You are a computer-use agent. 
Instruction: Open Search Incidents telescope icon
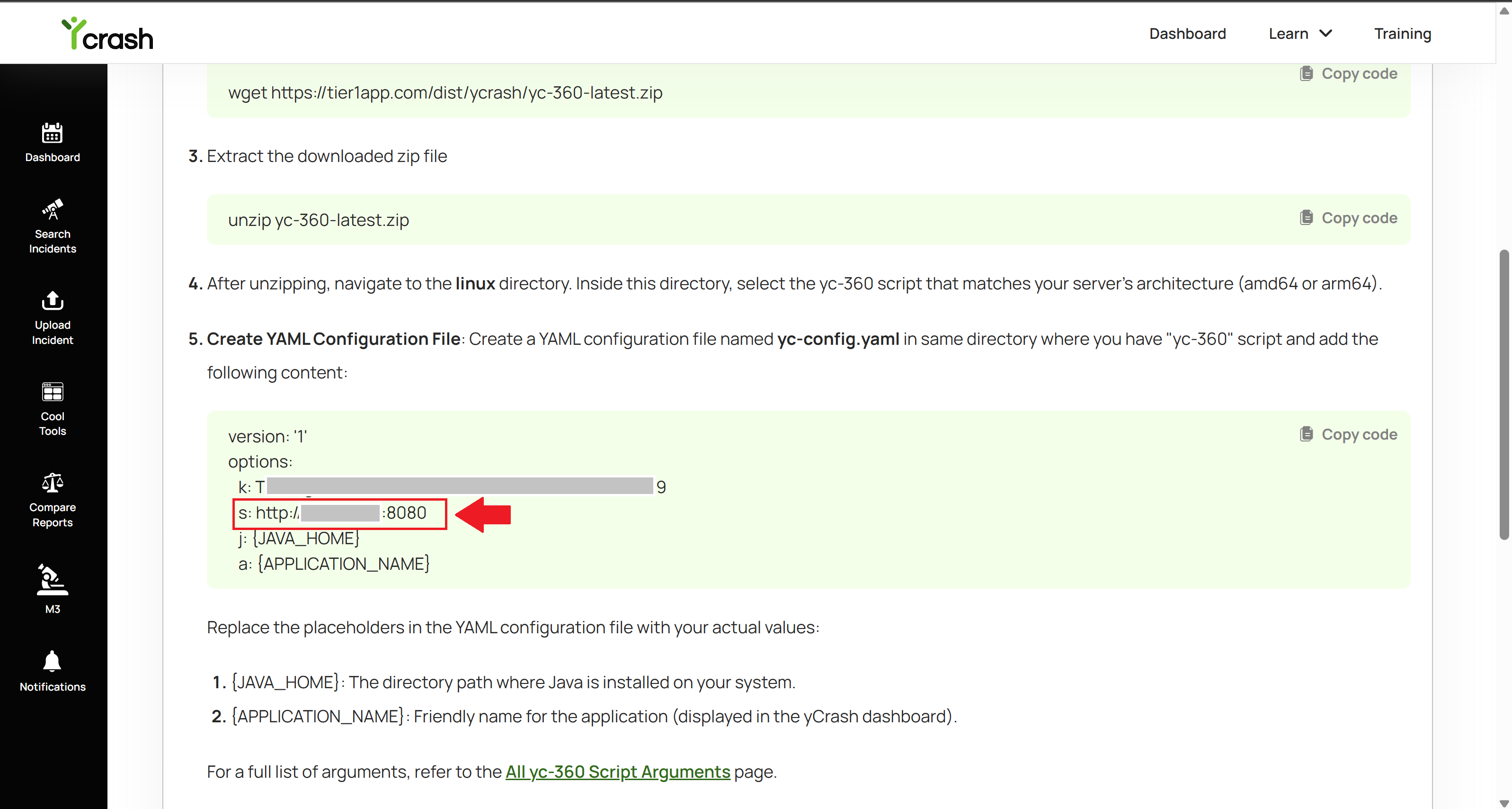pos(52,209)
